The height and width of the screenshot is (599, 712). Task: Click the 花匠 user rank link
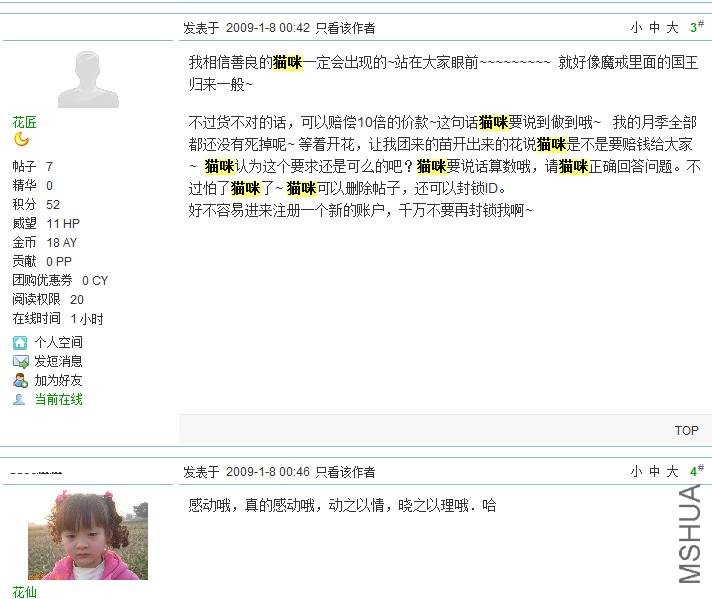[x=25, y=122]
